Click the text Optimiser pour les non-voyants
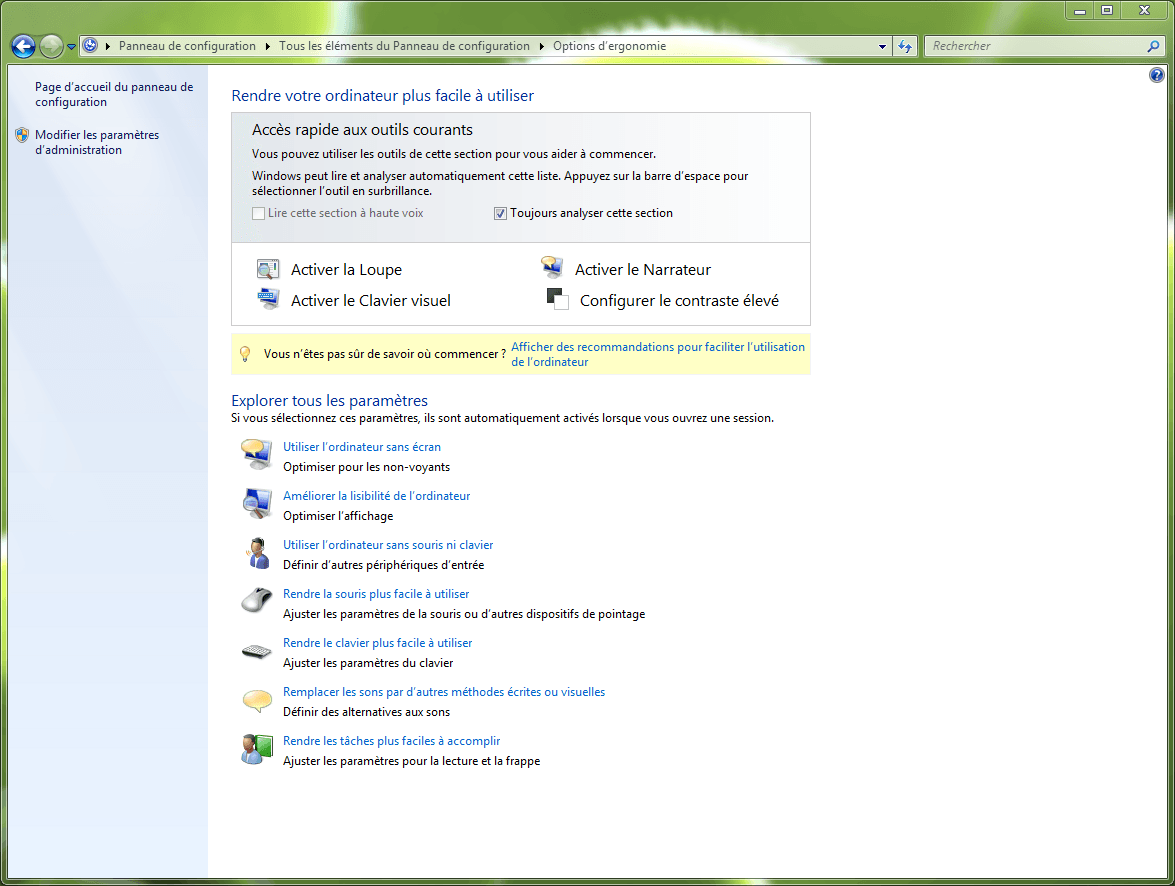 [x=366, y=467]
